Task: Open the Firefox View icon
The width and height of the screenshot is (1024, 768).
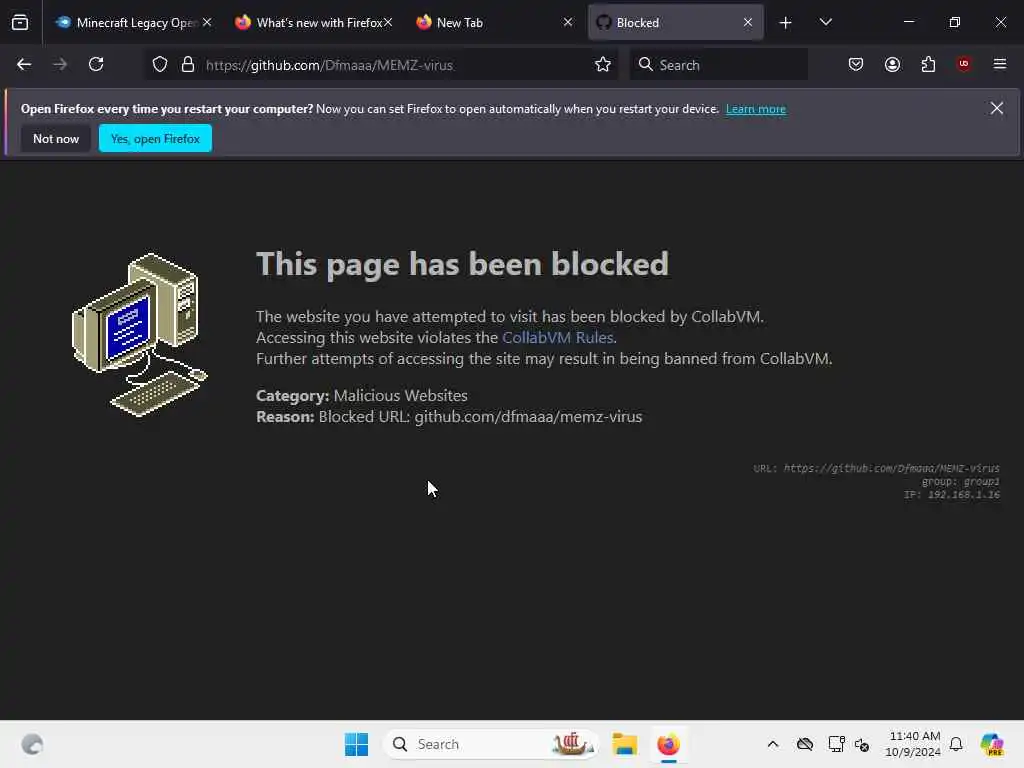Action: (x=20, y=22)
